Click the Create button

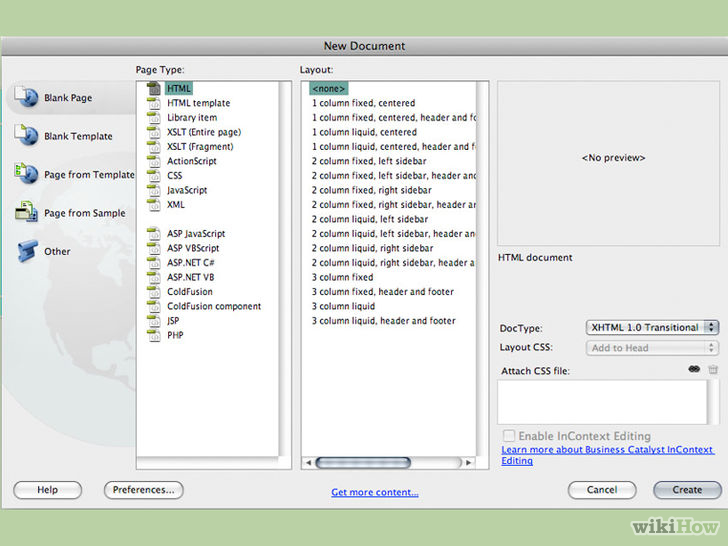686,490
